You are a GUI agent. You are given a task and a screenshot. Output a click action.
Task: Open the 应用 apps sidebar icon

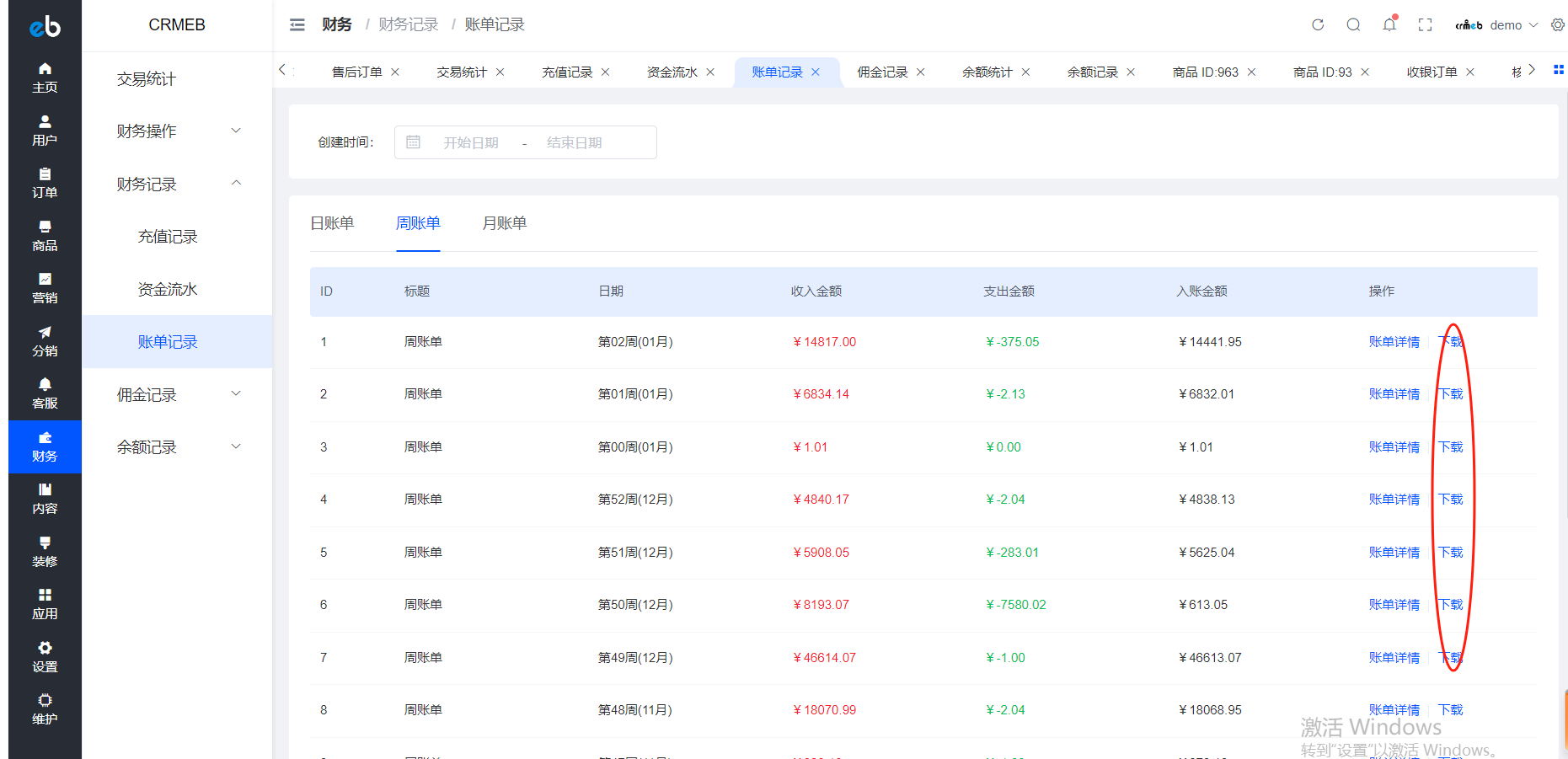coord(45,604)
